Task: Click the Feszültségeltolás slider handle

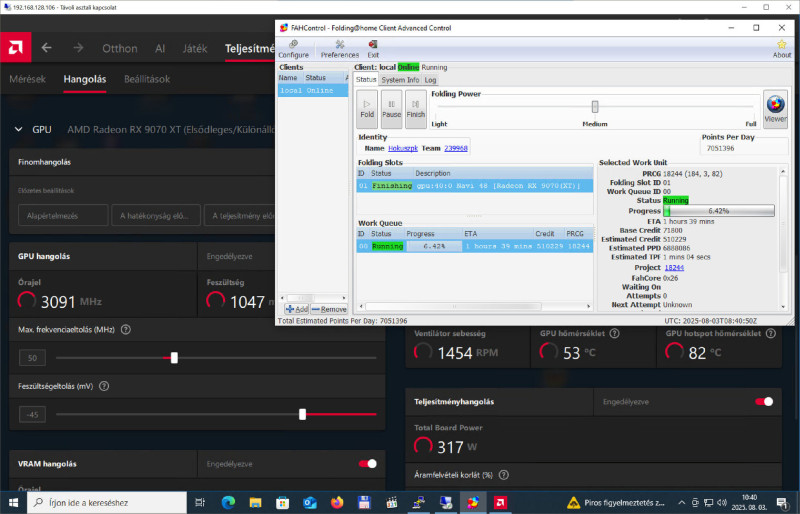Action: [x=303, y=414]
